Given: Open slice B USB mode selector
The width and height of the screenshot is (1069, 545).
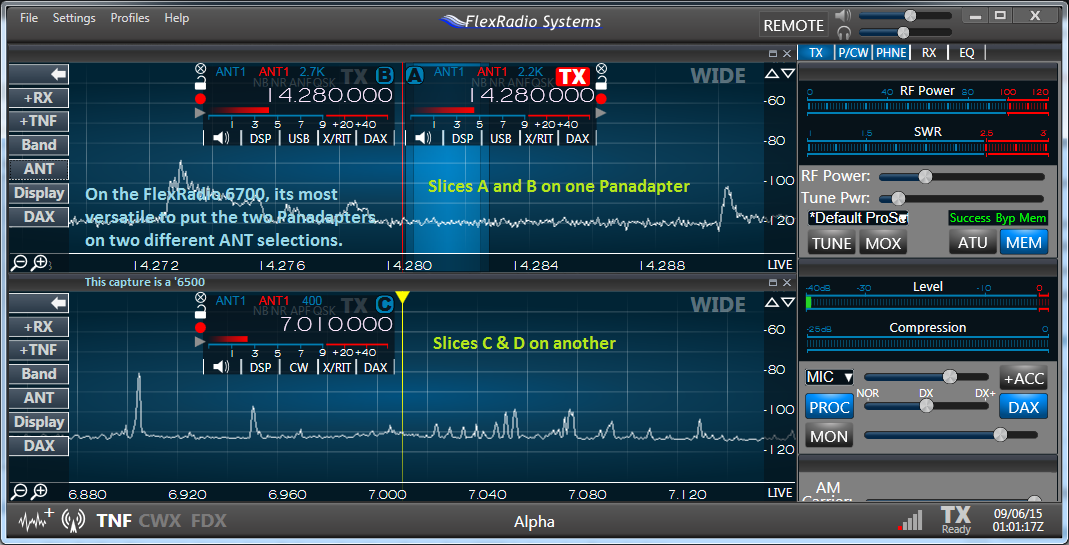Looking at the screenshot, I should 299,138.
